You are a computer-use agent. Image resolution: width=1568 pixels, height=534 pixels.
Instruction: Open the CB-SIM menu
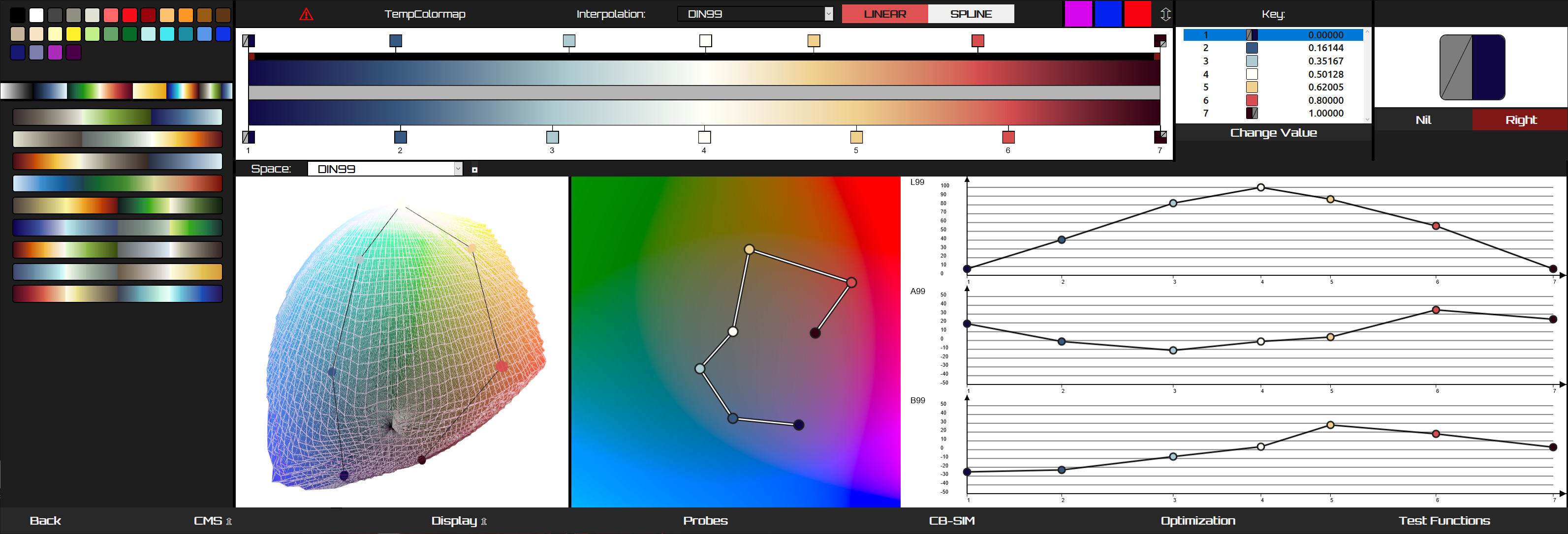(x=952, y=521)
